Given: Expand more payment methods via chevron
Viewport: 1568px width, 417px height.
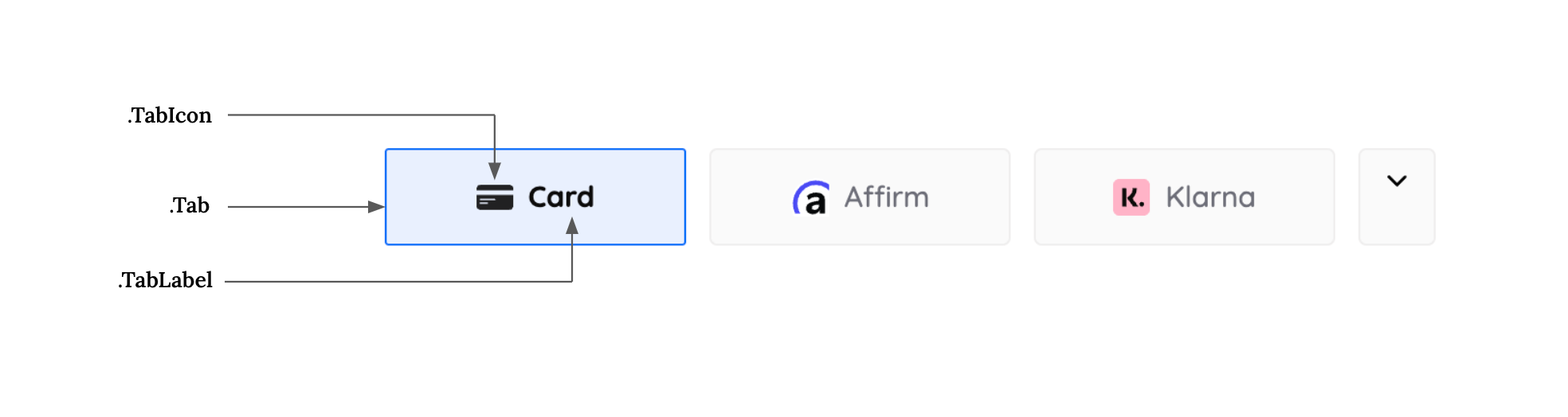Looking at the screenshot, I should [x=1397, y=181].
